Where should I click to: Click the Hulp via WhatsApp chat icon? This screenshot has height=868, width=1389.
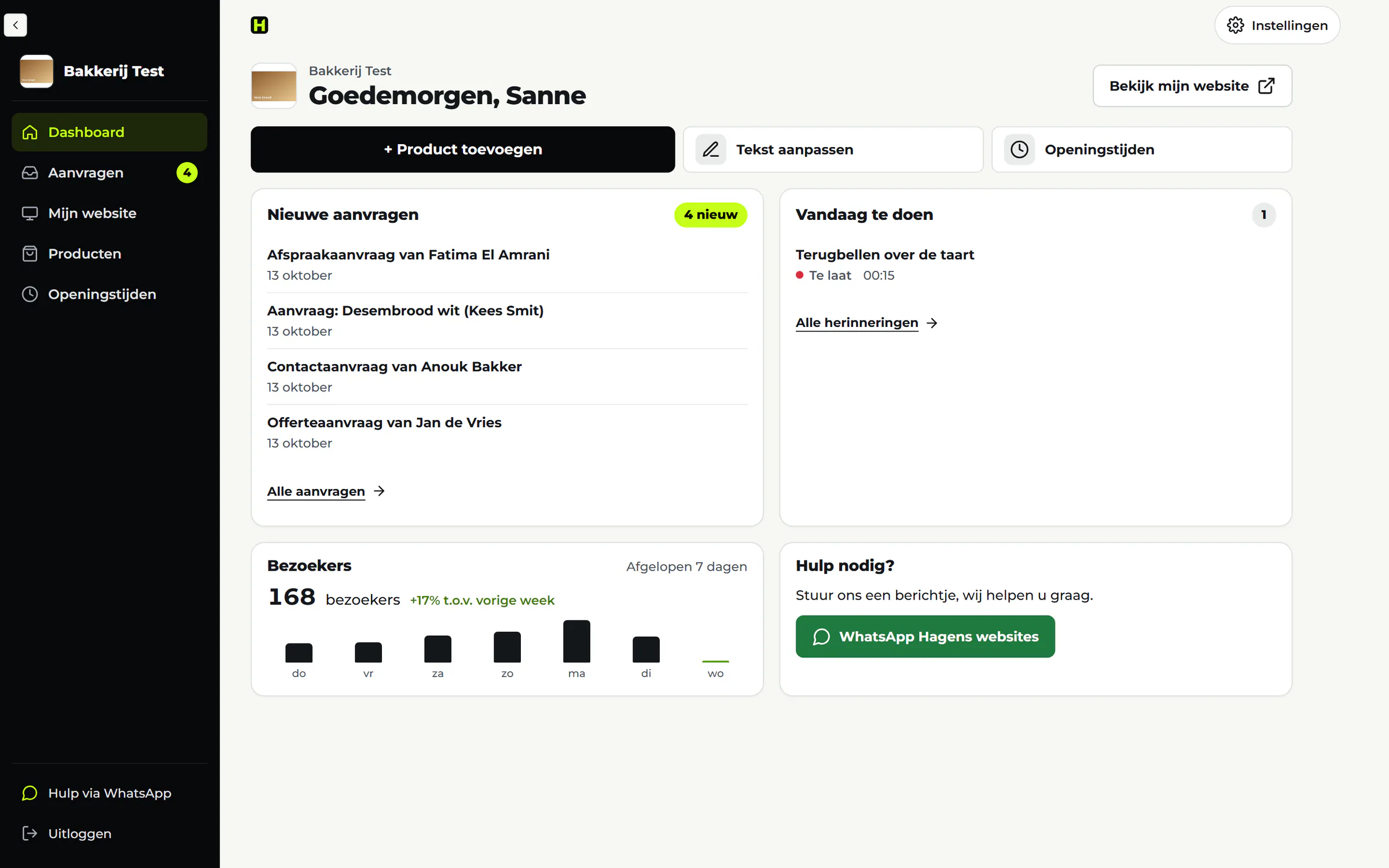pos(30,793)
